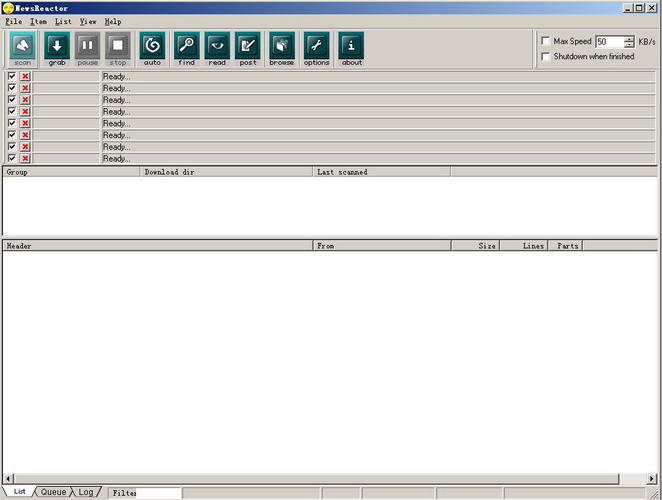Open the View menu
Viewport: 662px width, 500px height.
pos(88,22)
